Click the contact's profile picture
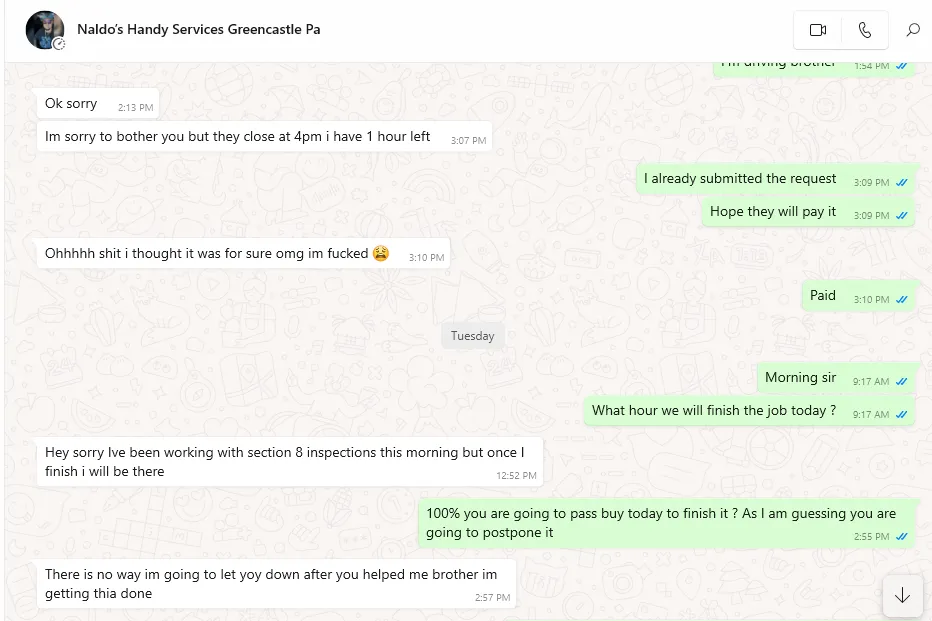Viewport: 932px width, 621px height. [44, 29]
